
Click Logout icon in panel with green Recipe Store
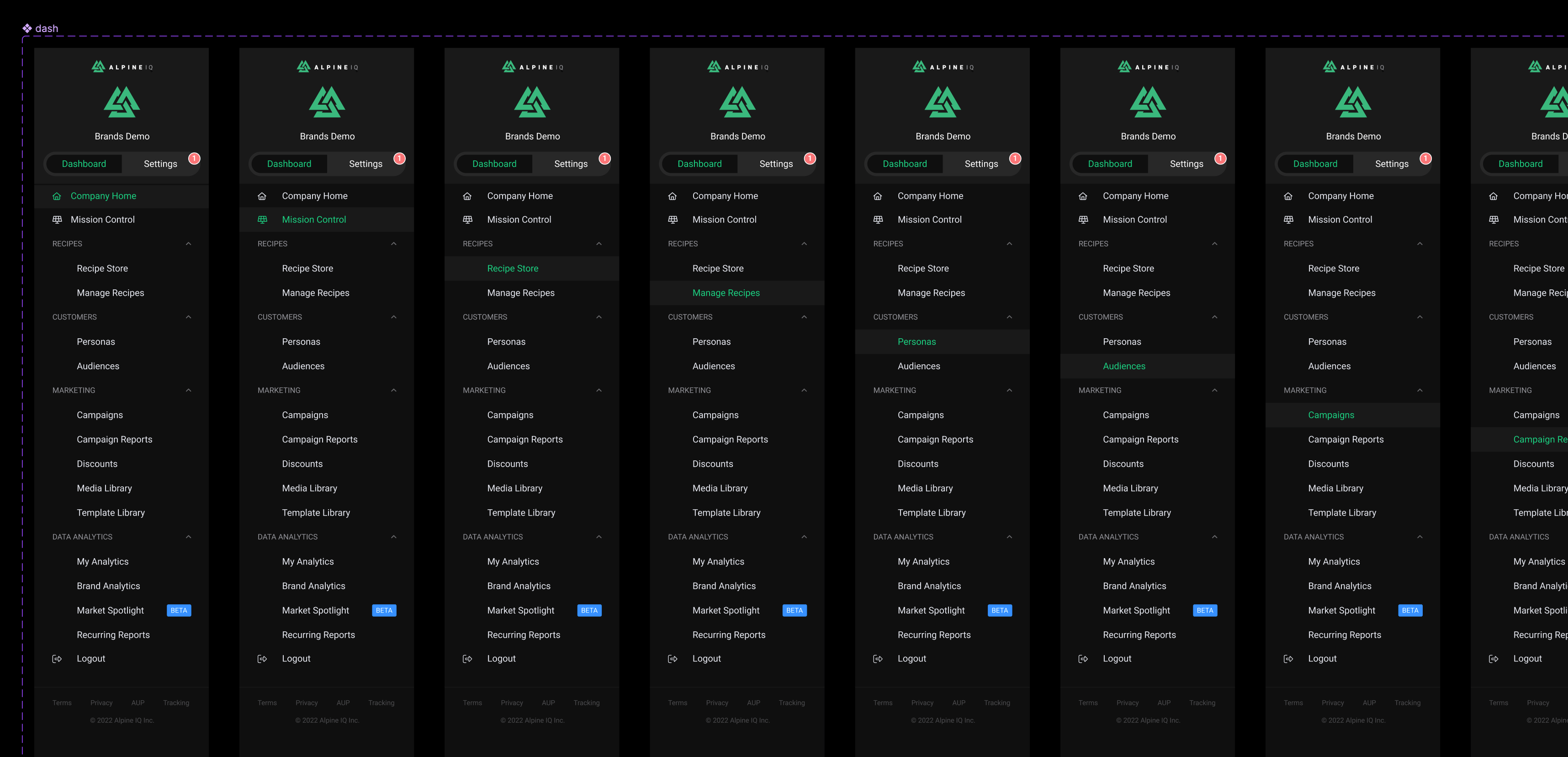pos(467,659)
